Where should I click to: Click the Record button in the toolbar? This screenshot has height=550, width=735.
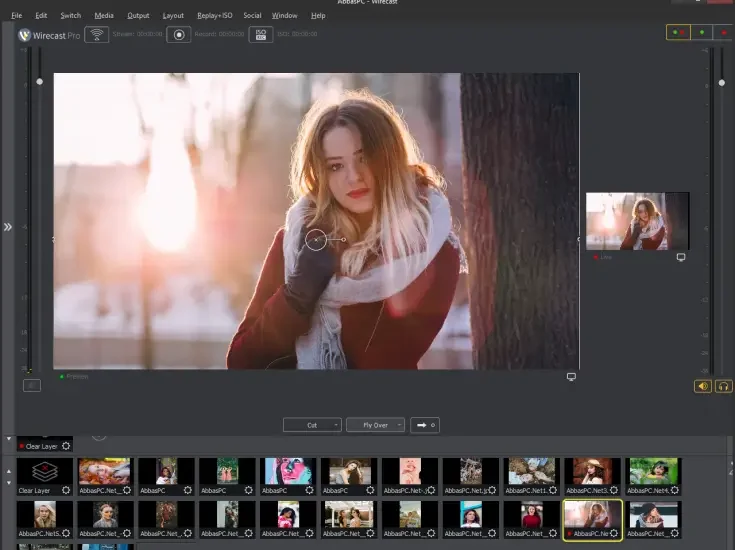coord(179,35)
